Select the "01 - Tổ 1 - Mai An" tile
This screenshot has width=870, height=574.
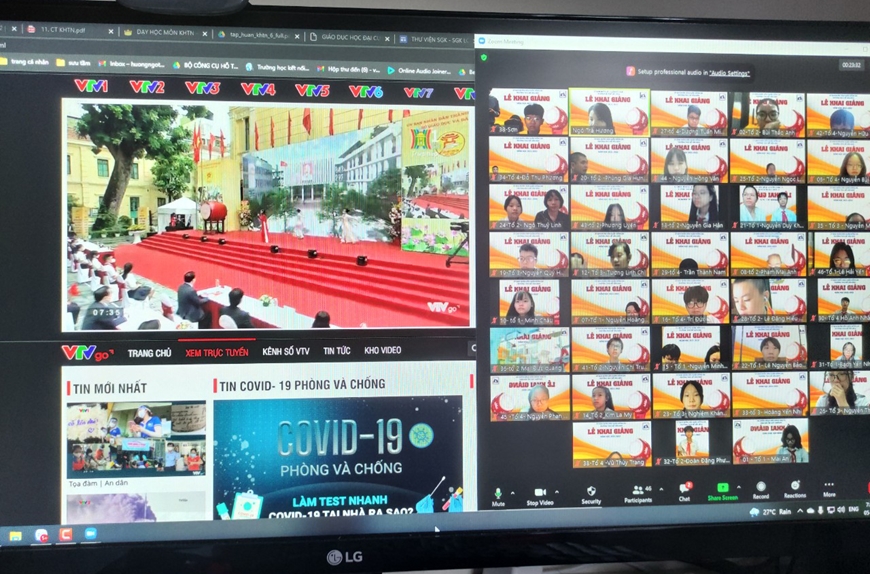770,440
